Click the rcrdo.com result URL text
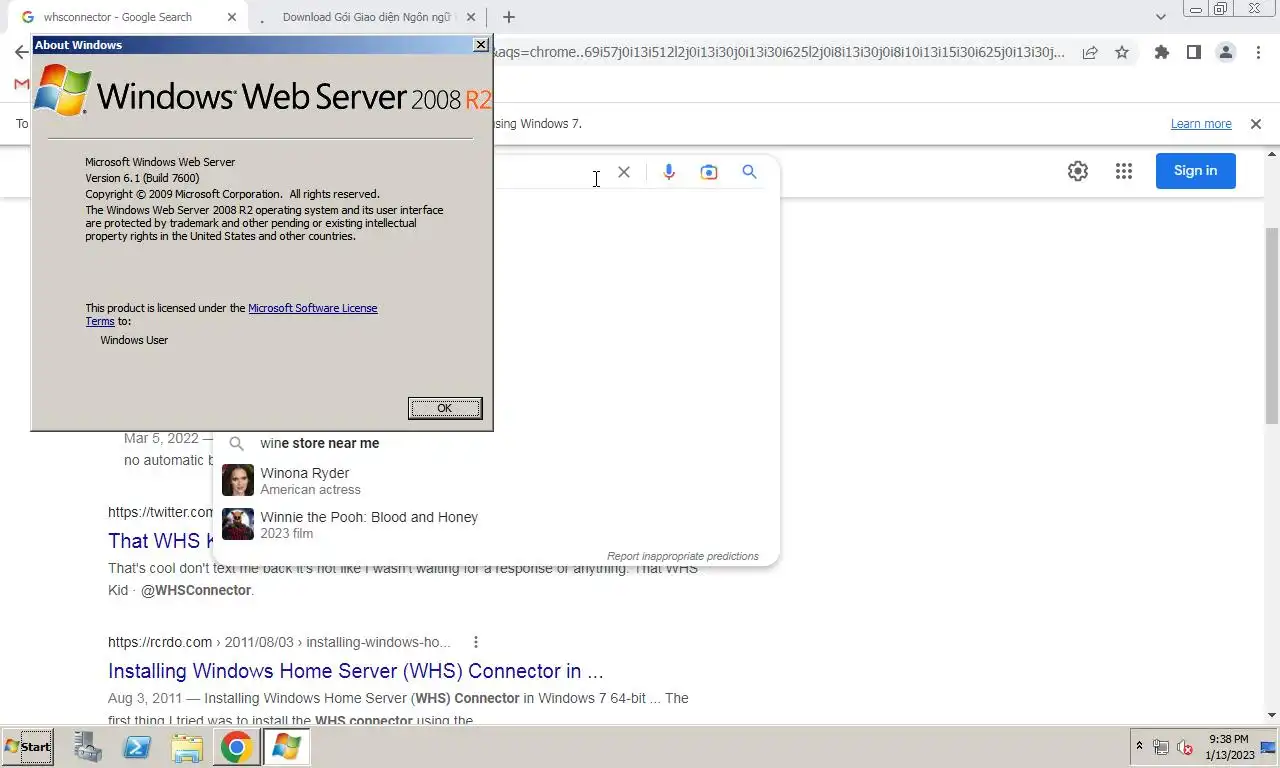1280x768 pixels. point(279,642)
